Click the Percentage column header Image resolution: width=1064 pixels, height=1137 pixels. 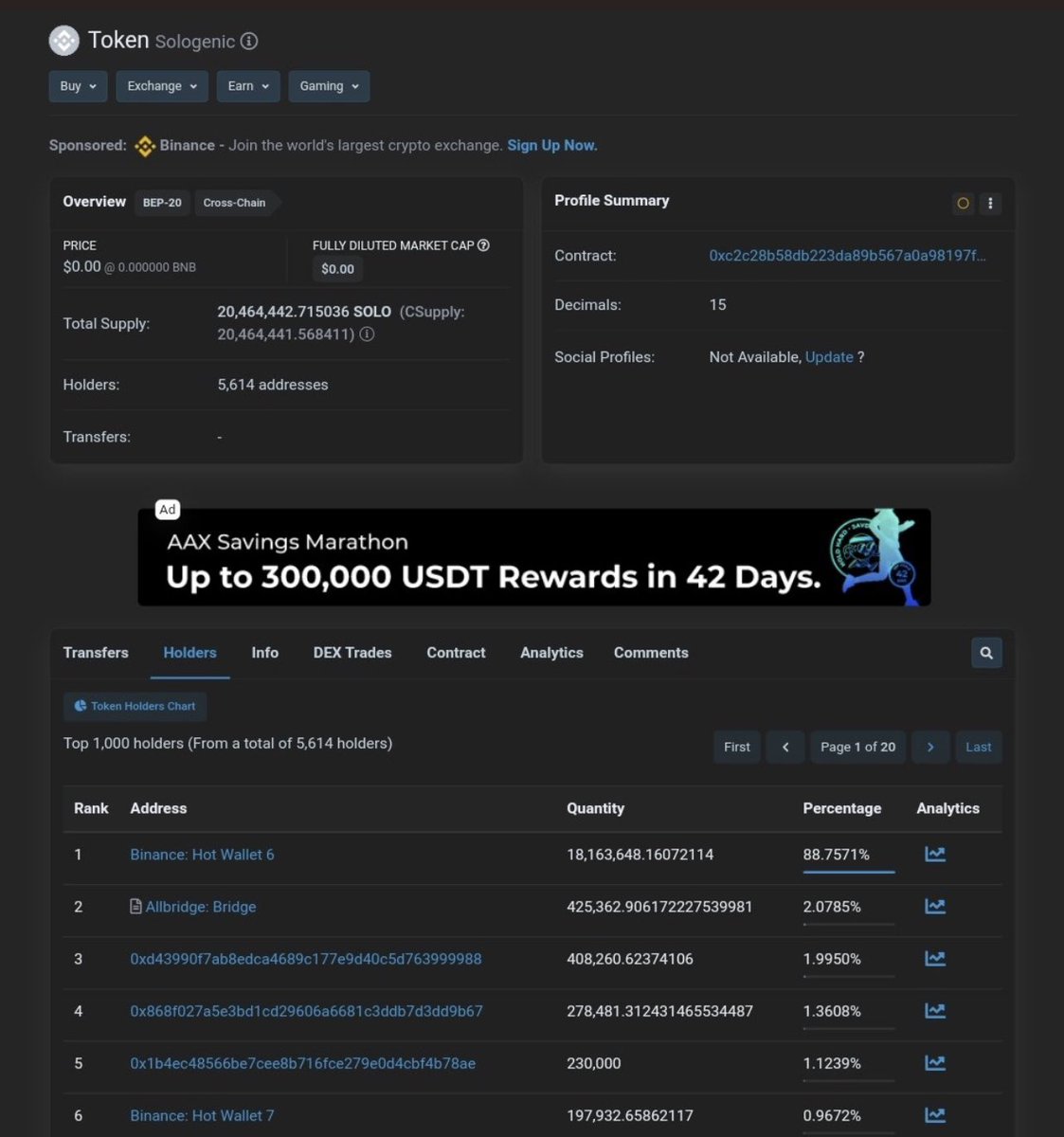click(x=842, y=808)
